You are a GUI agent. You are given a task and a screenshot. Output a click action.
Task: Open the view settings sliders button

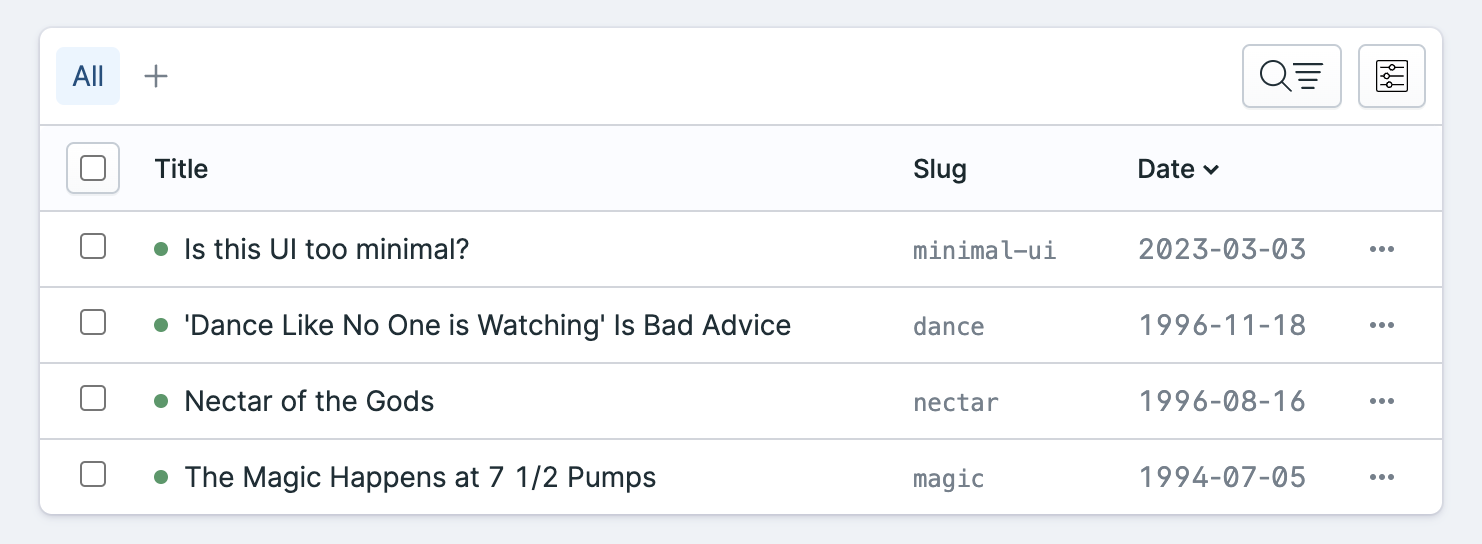pyautogui.click(x=1391, y=76)
